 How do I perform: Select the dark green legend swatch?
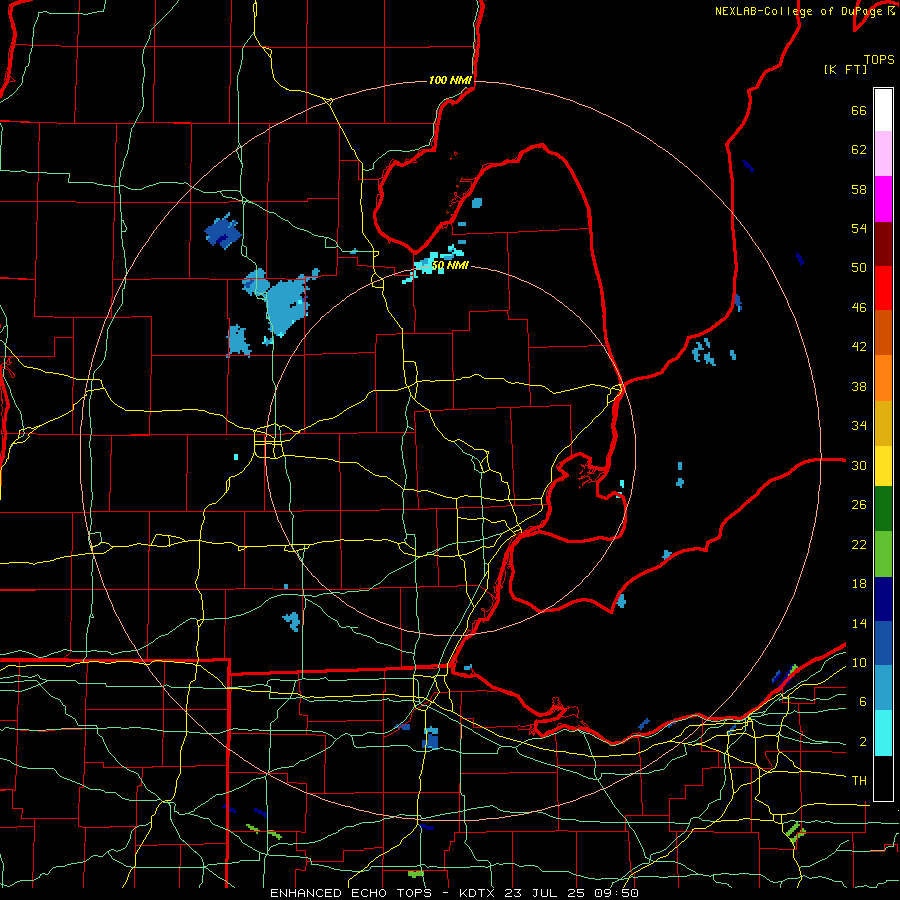pyautogui.click(x=883, y=509)
